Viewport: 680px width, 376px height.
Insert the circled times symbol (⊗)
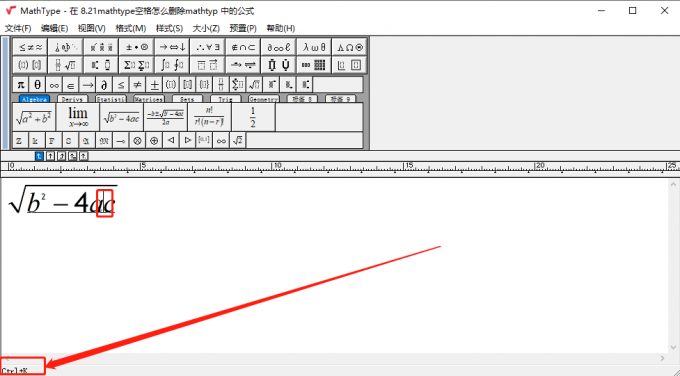point(137,141)
